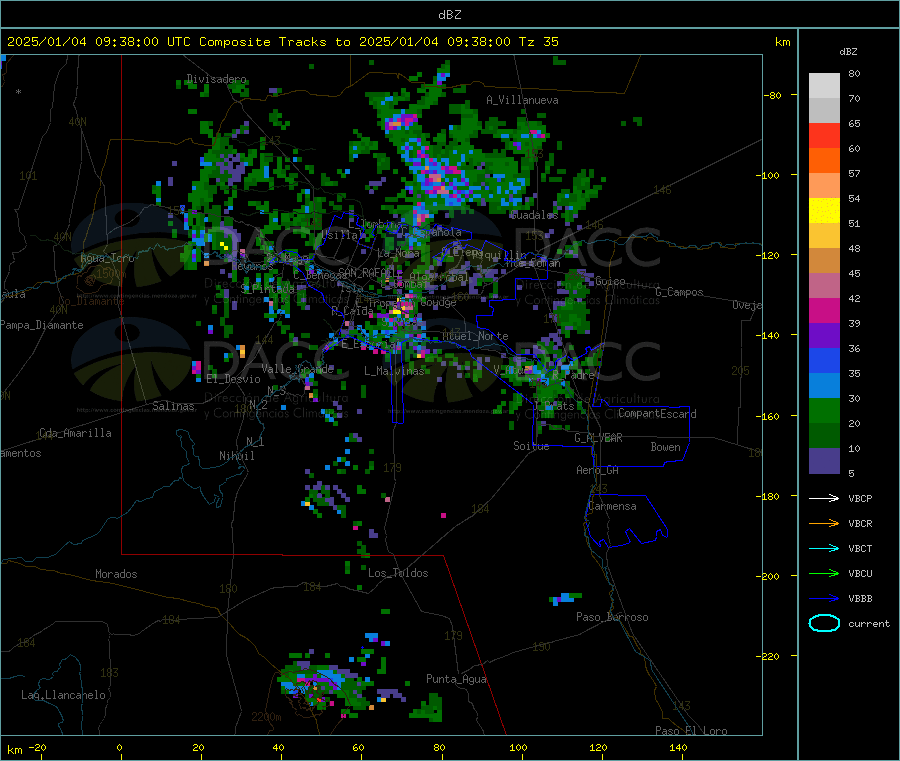Click the Lag.Llancanelo map label
Screen dimensions: 900x761
63,695
